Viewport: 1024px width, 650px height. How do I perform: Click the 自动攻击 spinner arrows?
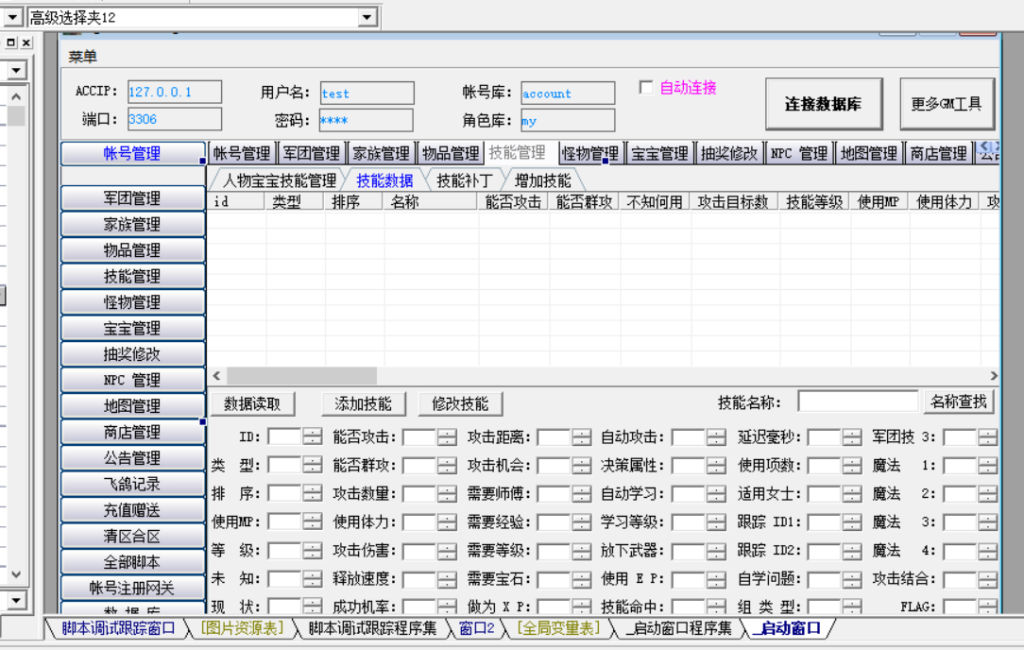716,437
